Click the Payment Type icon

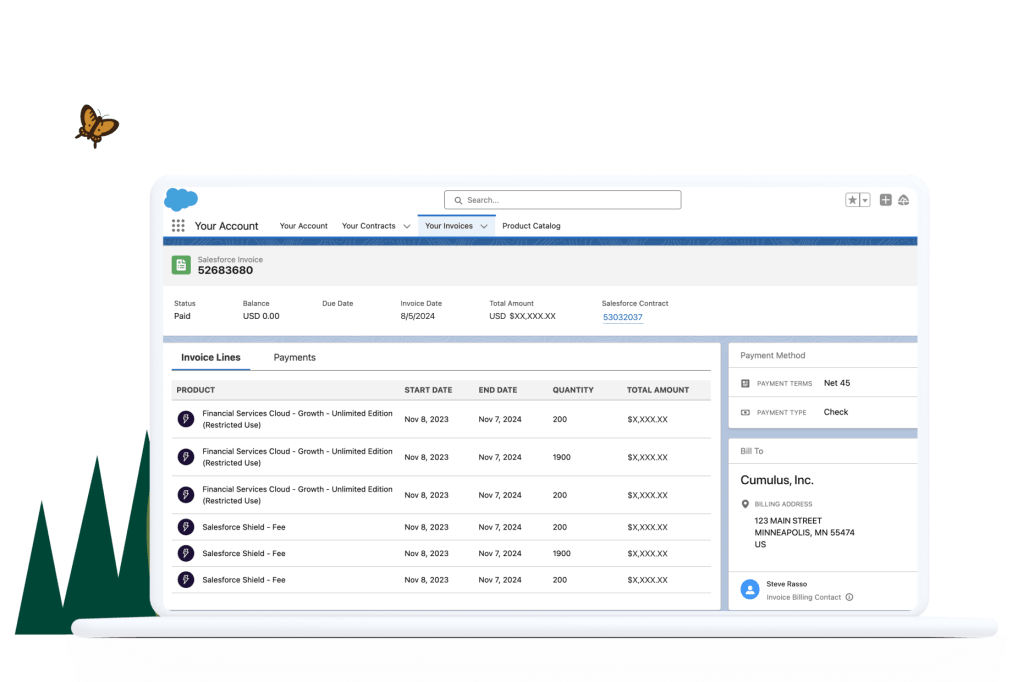click(x=745, y=412)
